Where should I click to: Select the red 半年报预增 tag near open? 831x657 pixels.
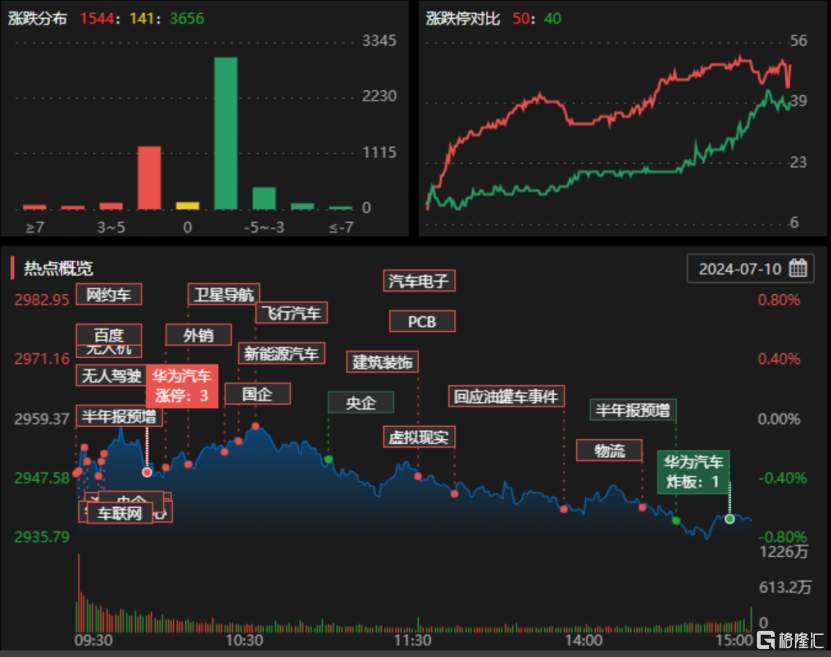[x=119, y=416]
